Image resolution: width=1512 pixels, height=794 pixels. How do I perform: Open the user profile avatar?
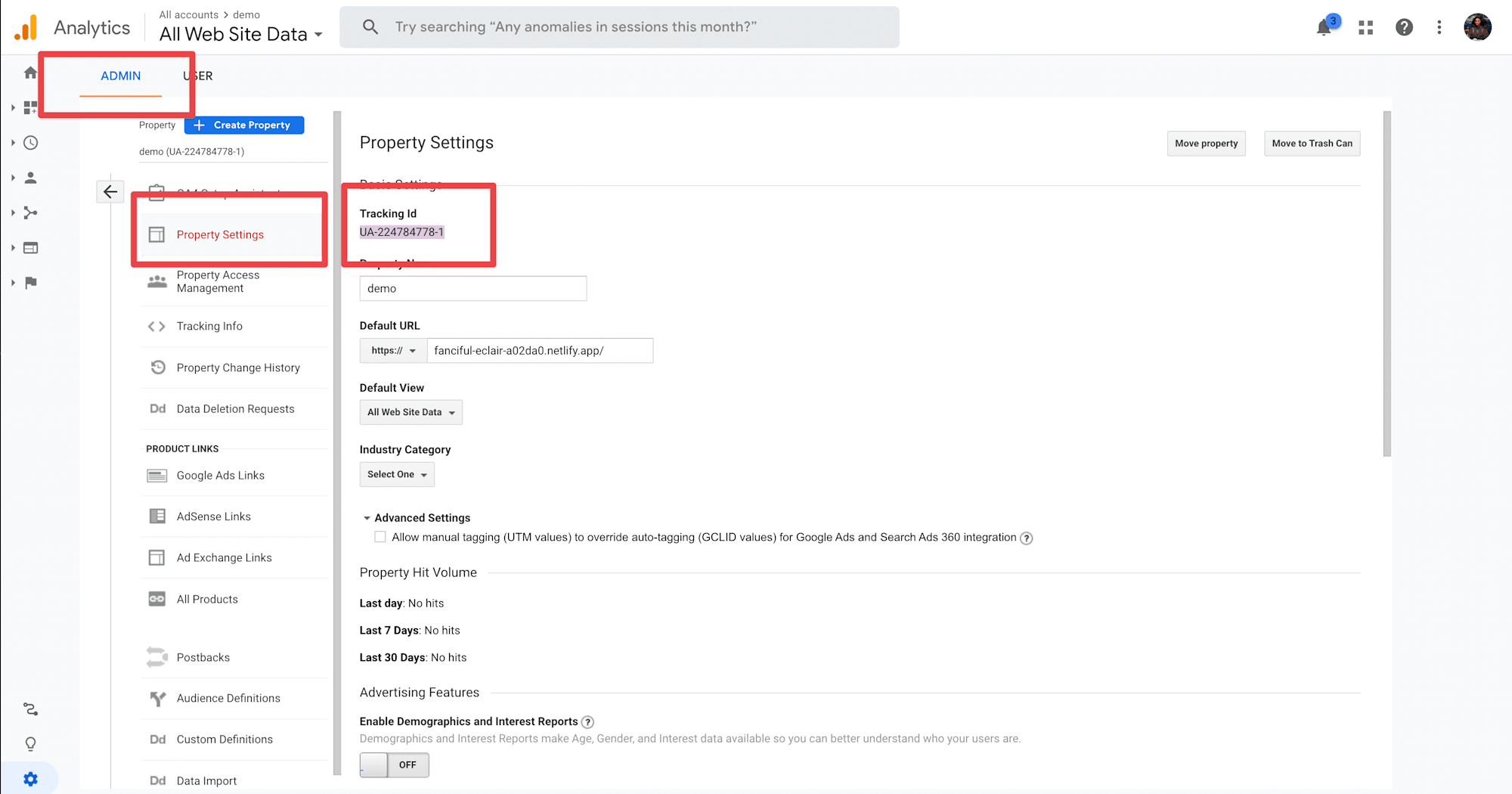point(1477,27)
